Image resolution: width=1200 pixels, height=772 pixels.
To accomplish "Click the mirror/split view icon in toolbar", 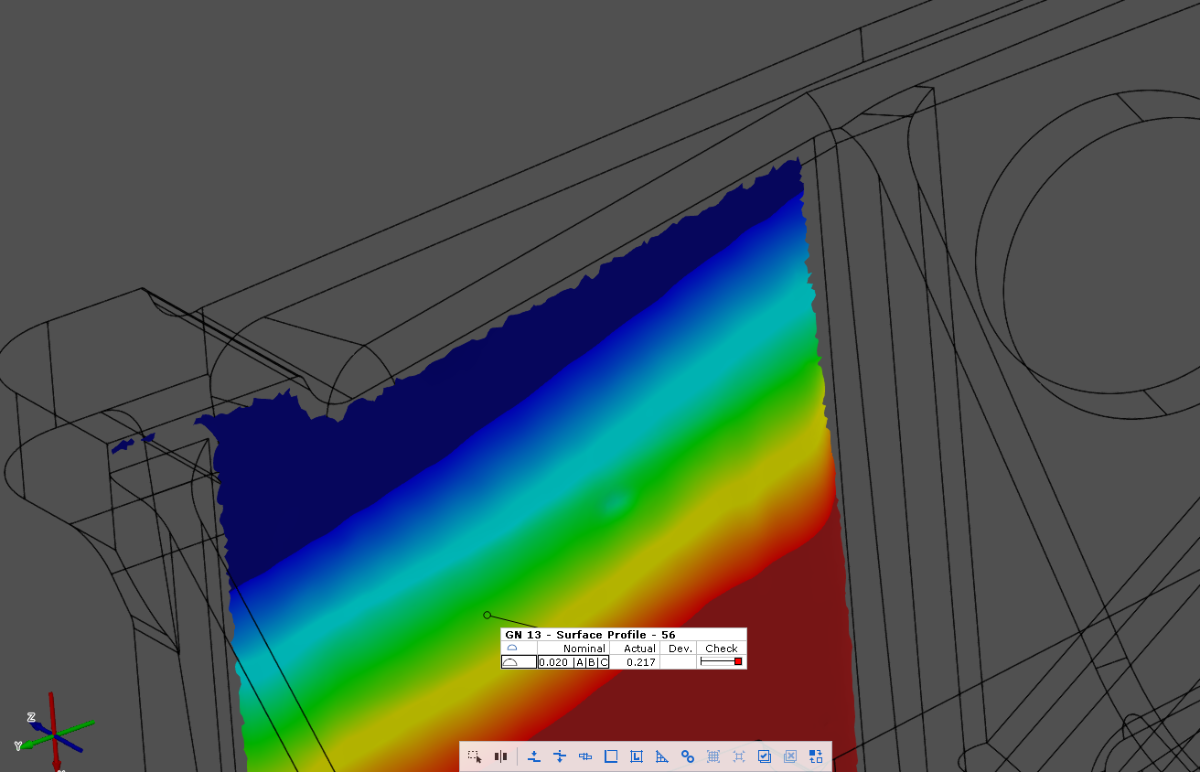I will pos(501,757).
